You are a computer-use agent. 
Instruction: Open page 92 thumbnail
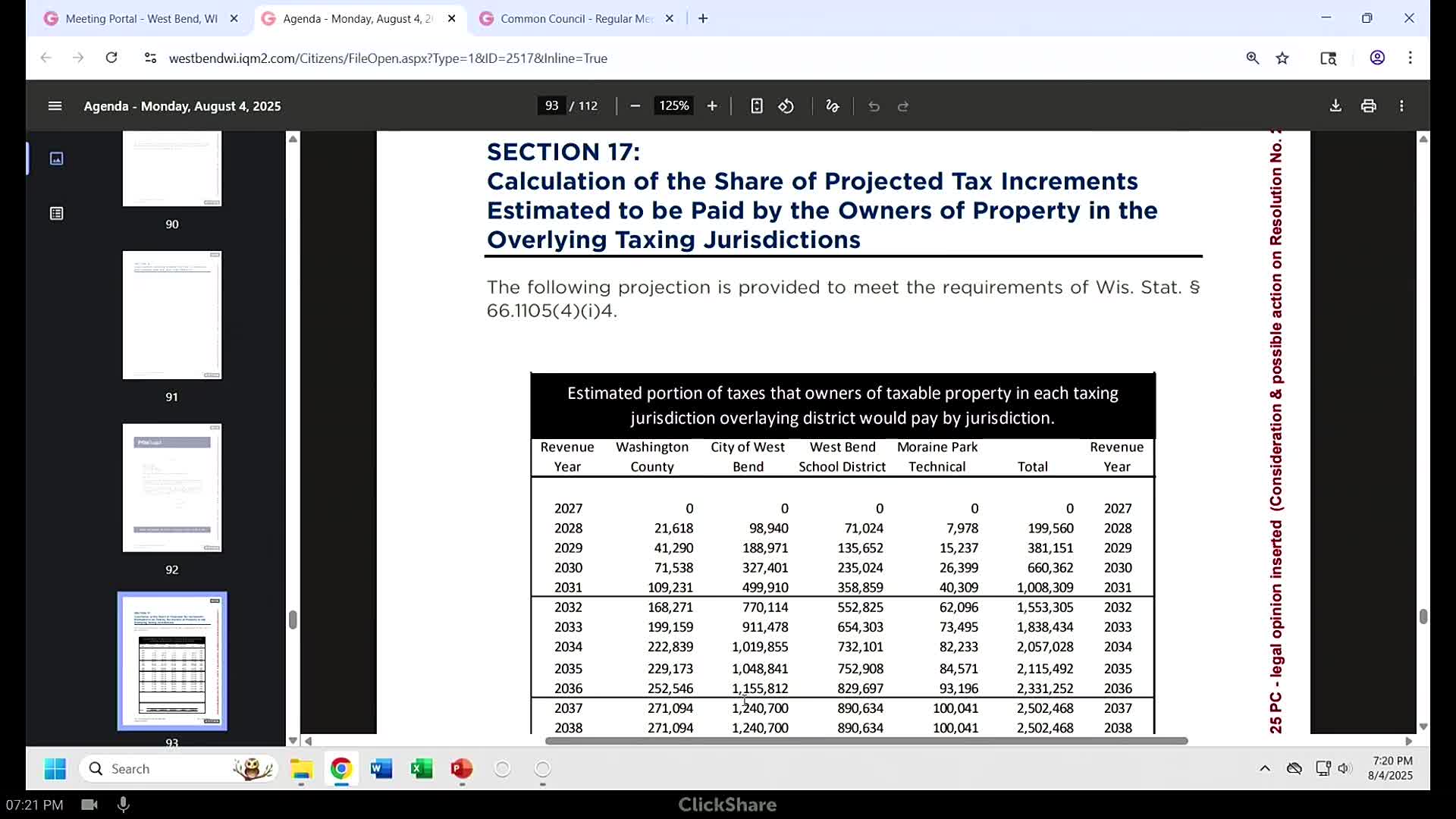(x=172, y=488)
